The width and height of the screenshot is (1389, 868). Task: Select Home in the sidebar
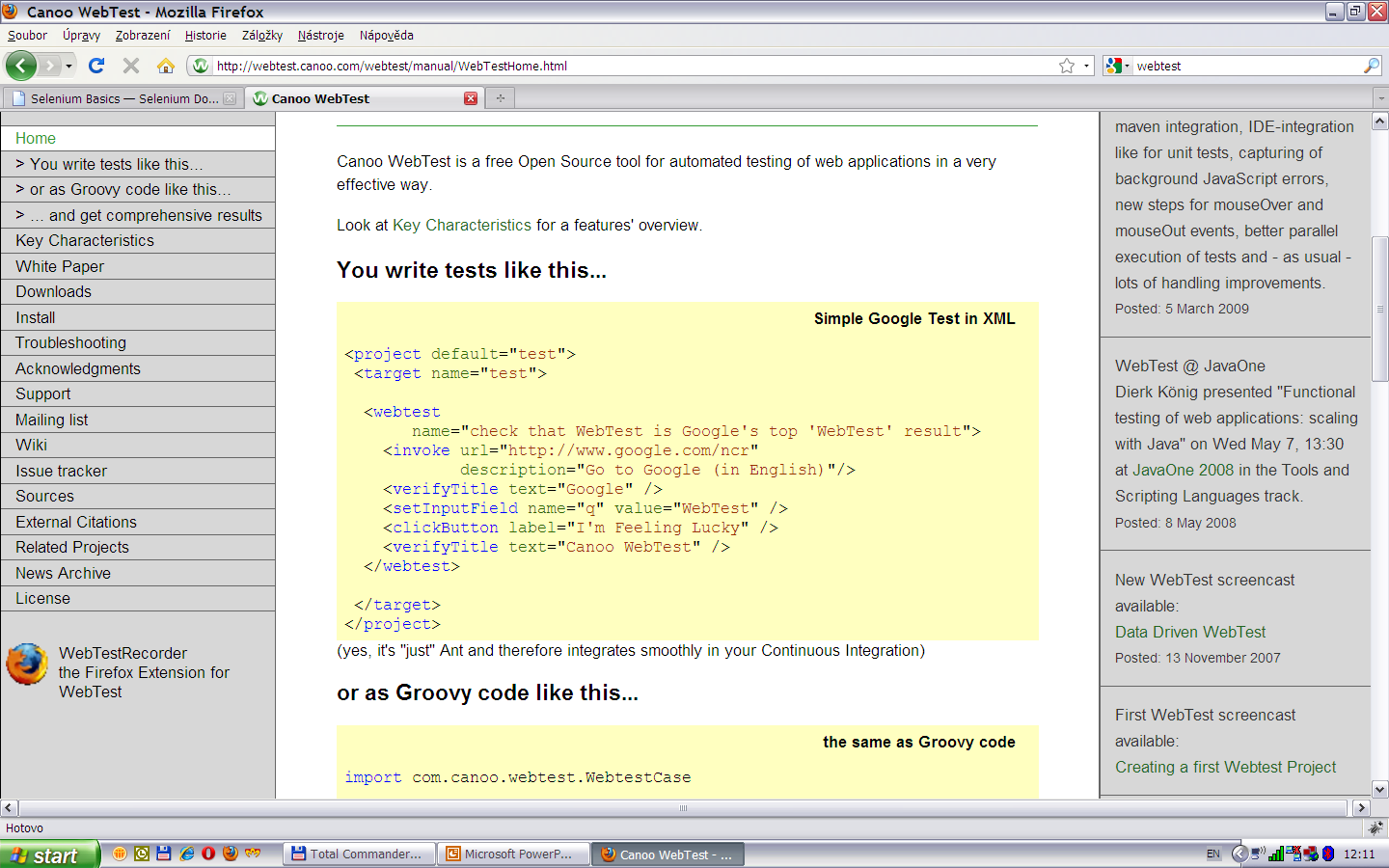138,138
